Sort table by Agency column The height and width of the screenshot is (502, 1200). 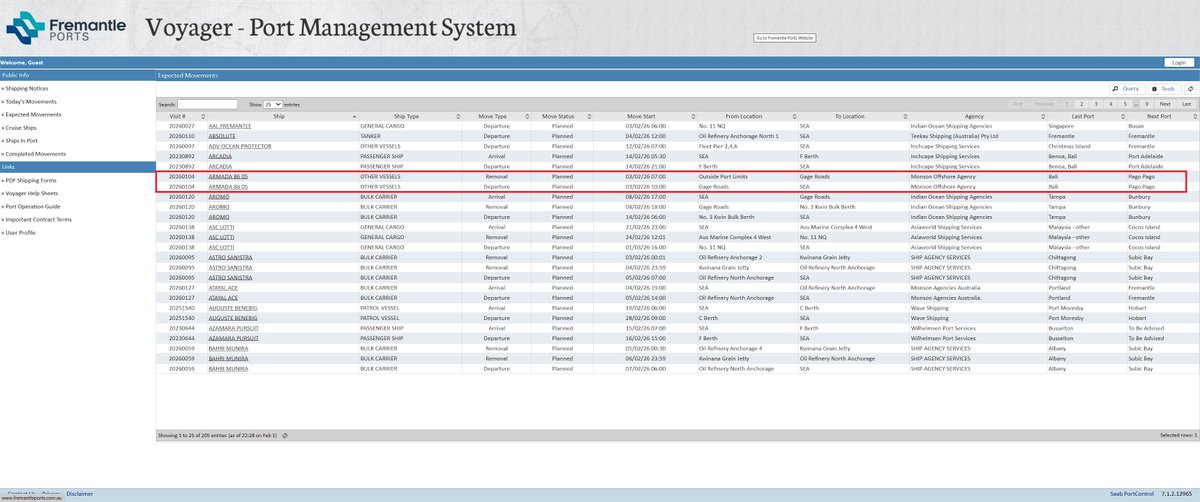(976, 116)
